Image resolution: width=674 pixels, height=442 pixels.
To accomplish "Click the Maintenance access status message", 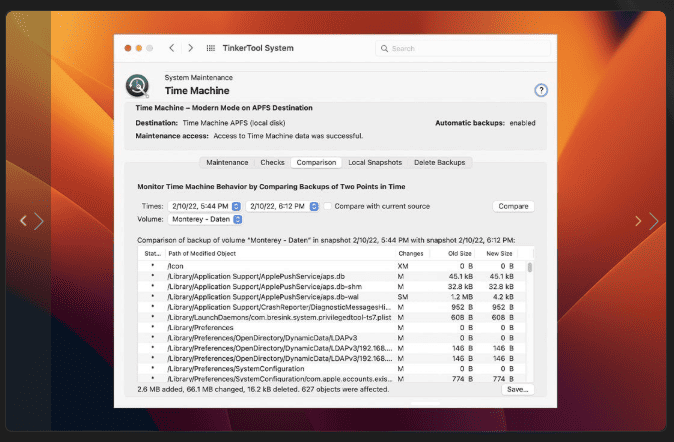I will point(288,136).
